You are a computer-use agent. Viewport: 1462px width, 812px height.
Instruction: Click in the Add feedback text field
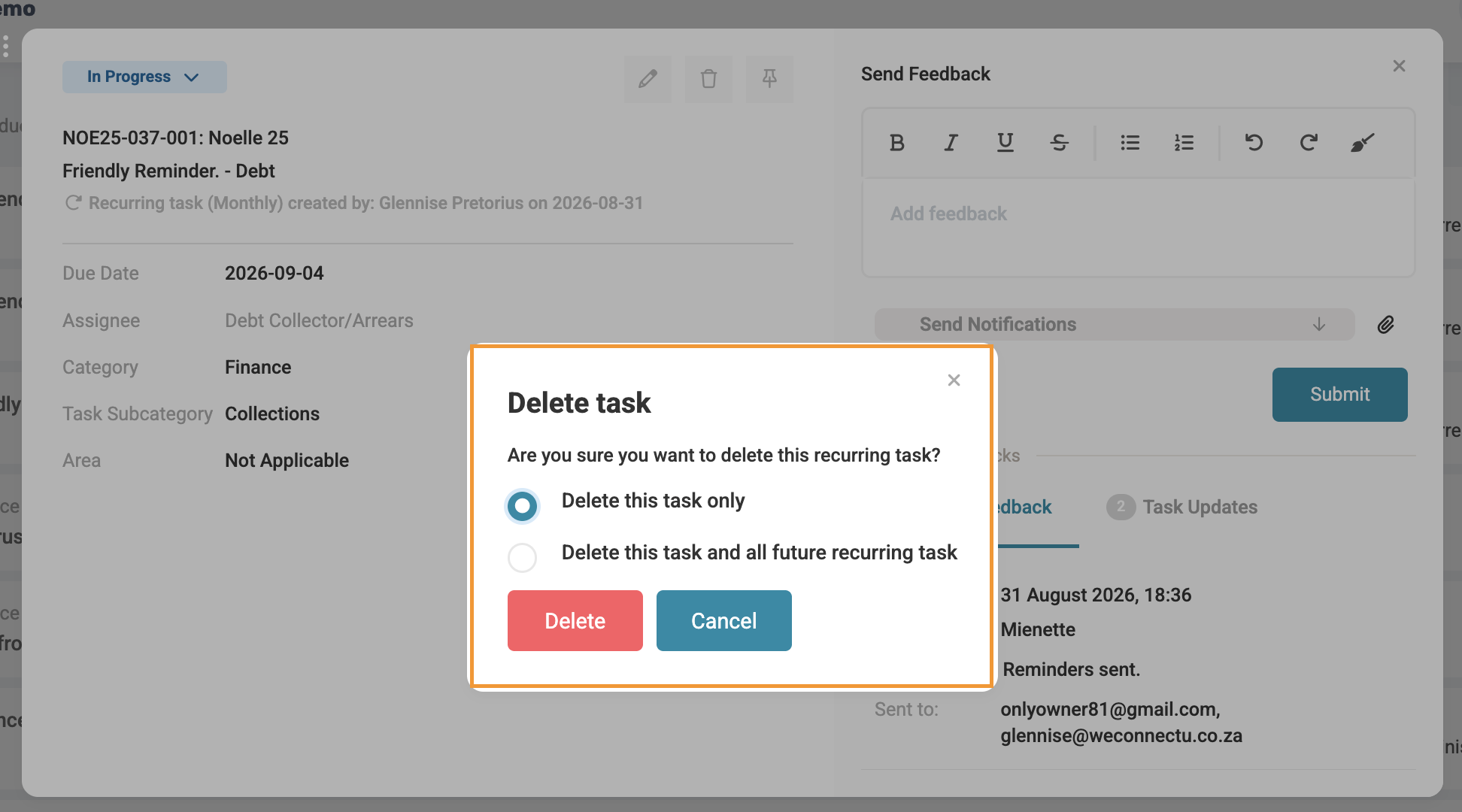1138,228
